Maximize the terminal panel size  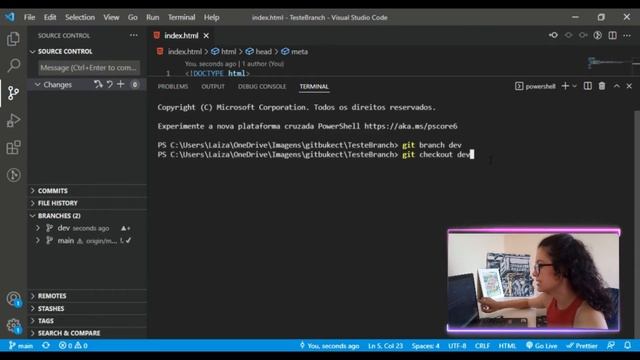point(617,86)
